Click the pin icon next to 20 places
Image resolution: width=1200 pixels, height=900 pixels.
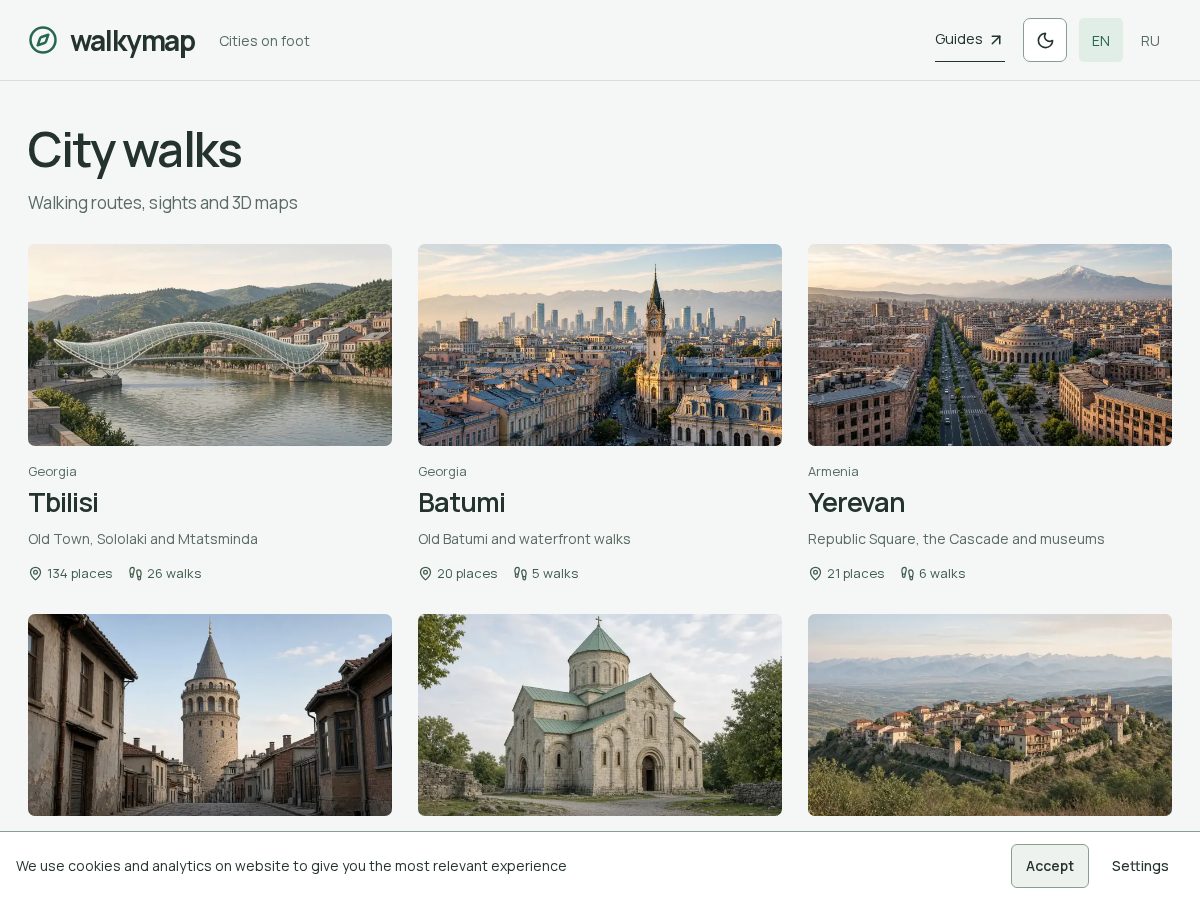[425, 573]
